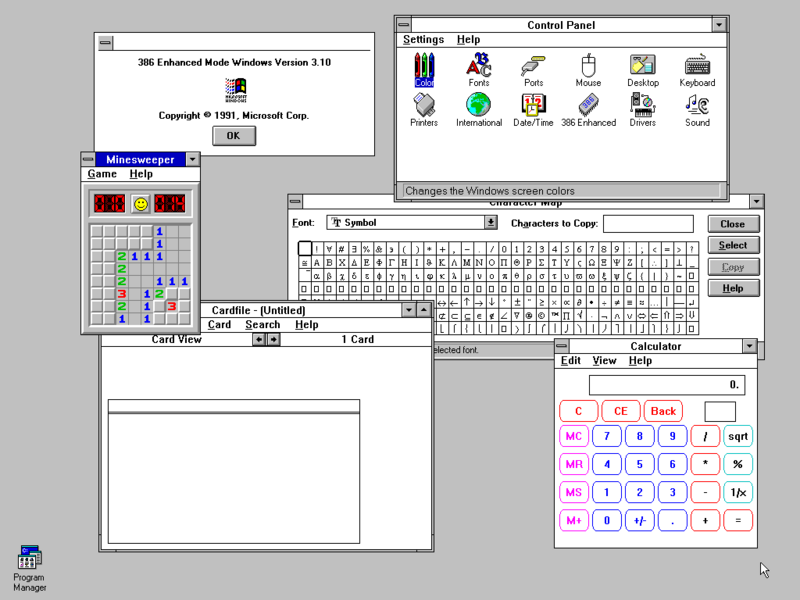Open the Game menu in Minesweeper
Screen dimensions: 800x600
(102, 174)
